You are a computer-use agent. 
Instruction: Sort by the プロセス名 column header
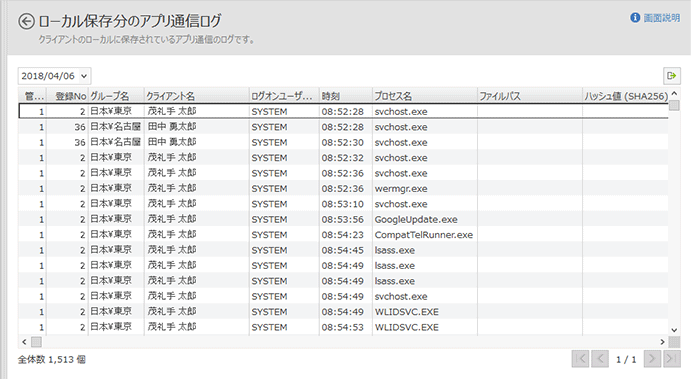coord(425,96)
